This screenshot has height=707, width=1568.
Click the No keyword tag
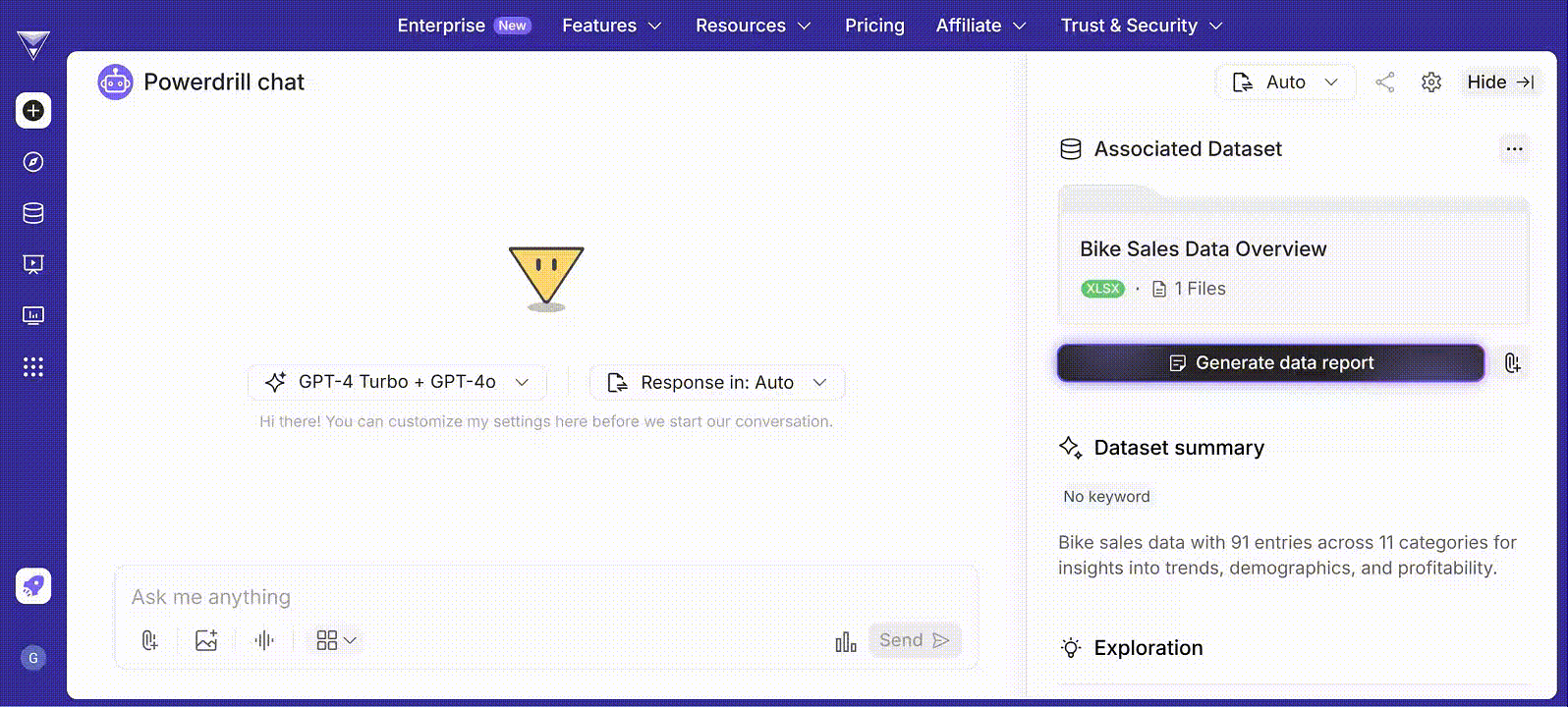1106,497
